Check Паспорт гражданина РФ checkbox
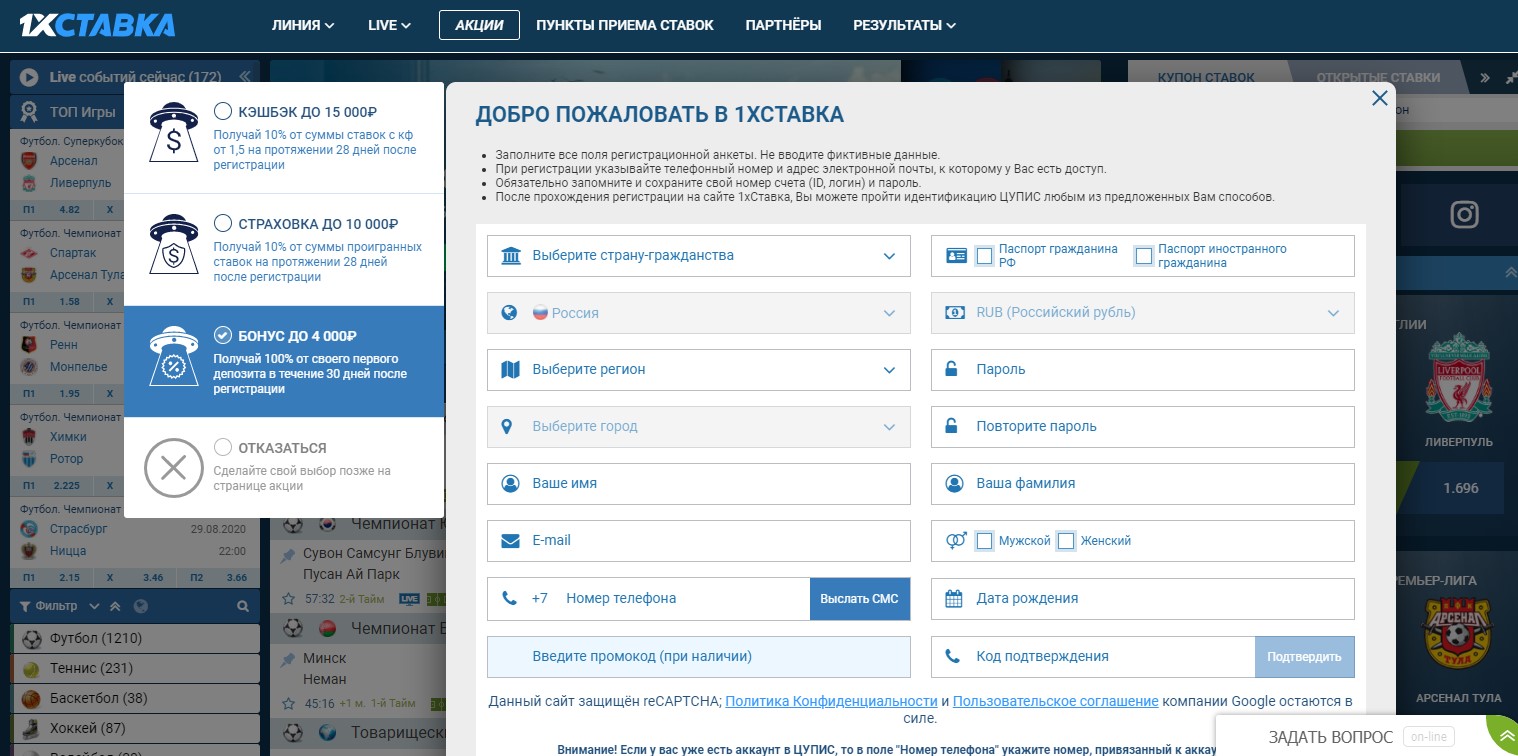This screenshot has width=1518, height=756. (x=984, y=256)
